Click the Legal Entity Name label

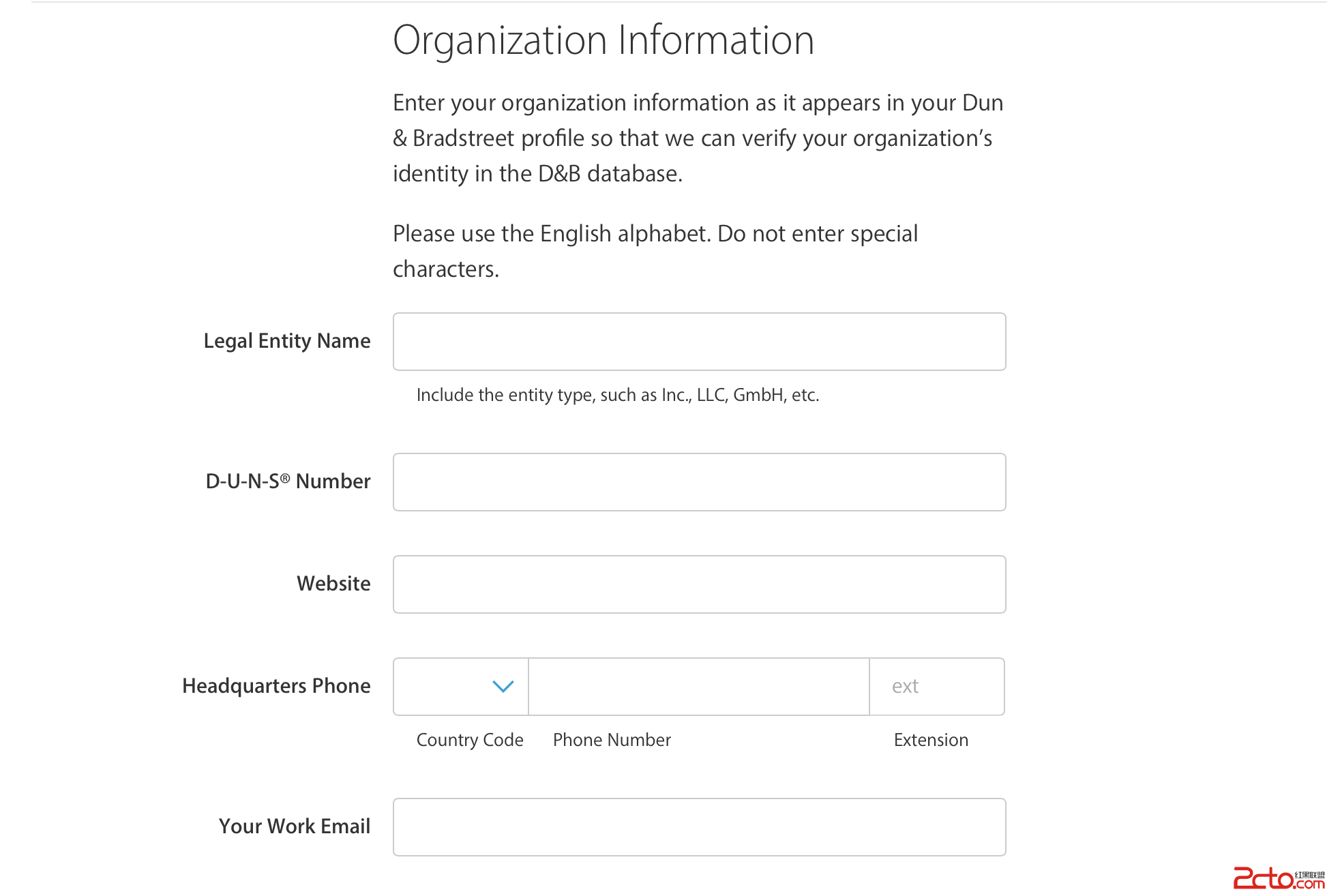pyautogui.click(x=286, y=341)
